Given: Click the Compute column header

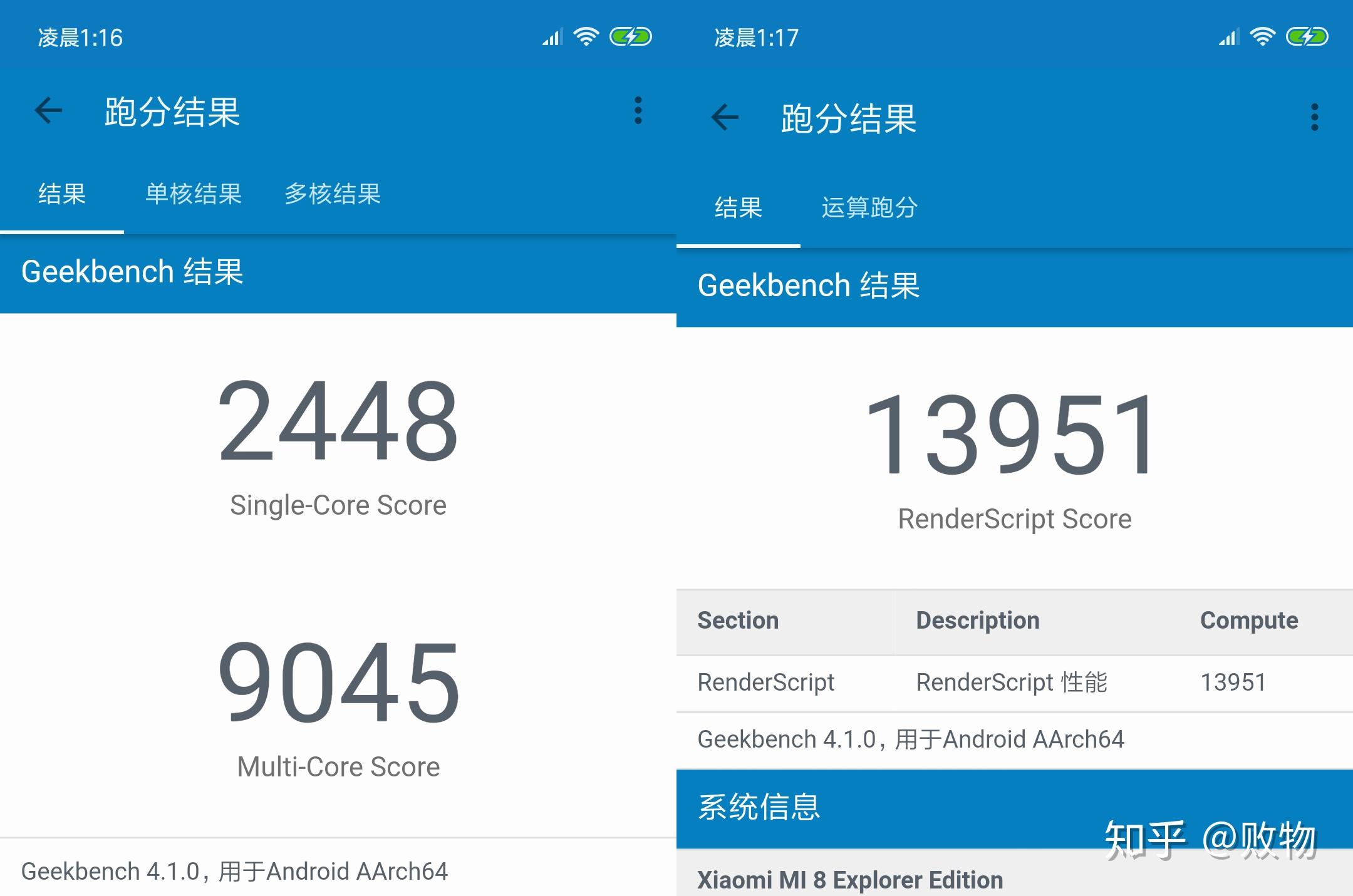Looking at the screenshot, I should (1249, 621).
